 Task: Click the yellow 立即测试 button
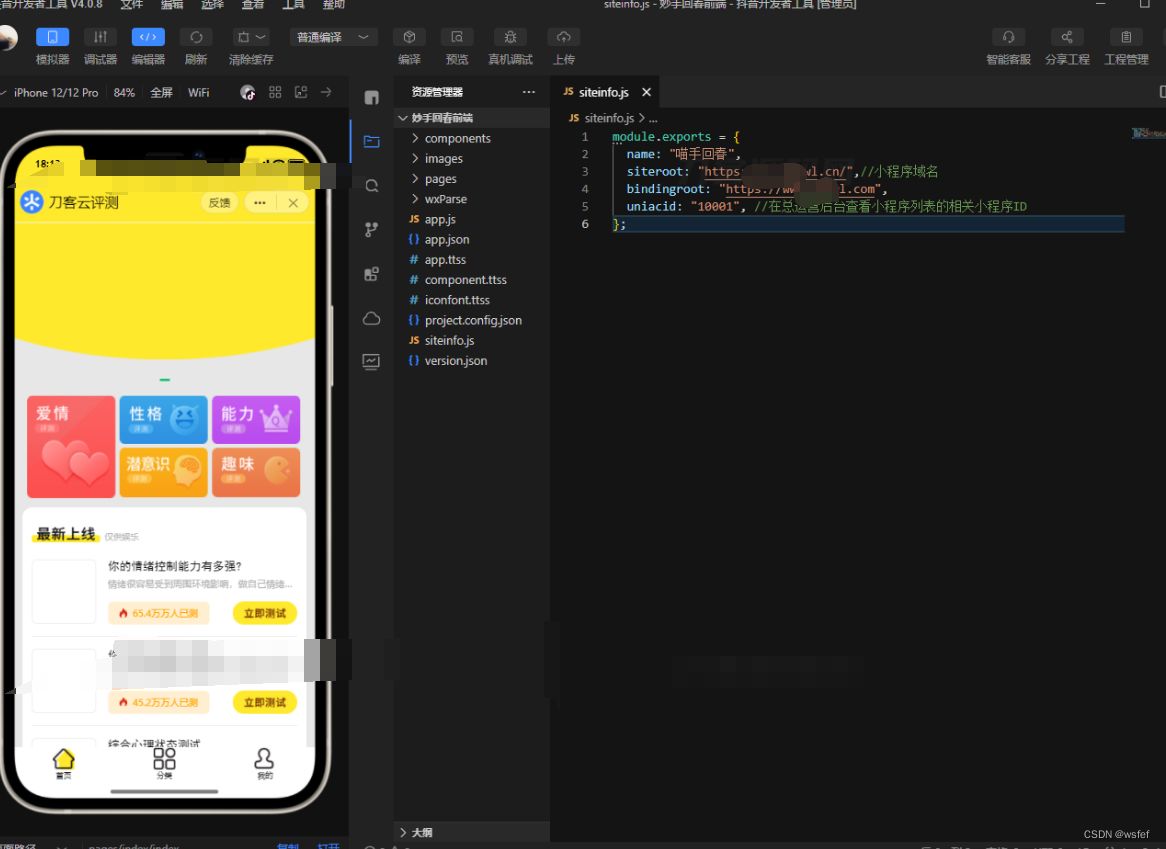[264, 613]
